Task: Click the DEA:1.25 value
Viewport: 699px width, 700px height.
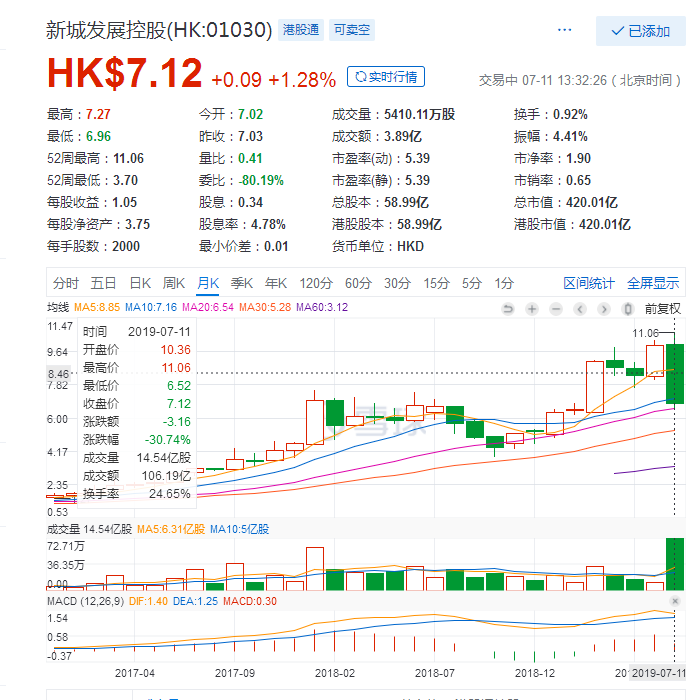Action: [196, 601]
